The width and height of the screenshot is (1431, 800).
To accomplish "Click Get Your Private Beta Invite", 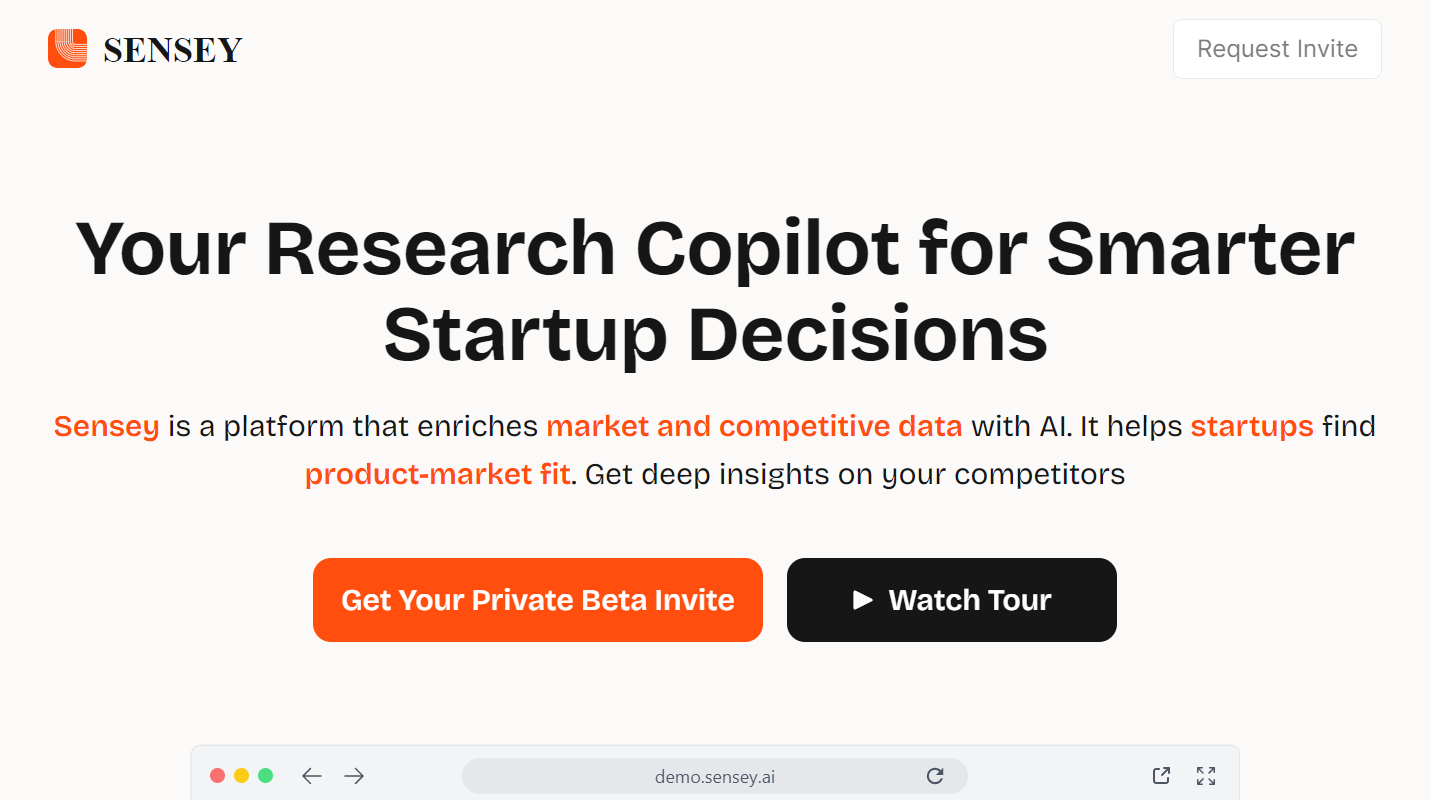I will [537, 600].
